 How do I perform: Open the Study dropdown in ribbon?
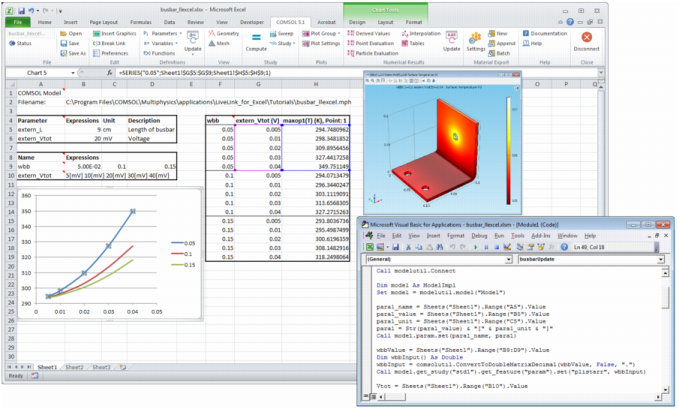(x=294, y=43)
